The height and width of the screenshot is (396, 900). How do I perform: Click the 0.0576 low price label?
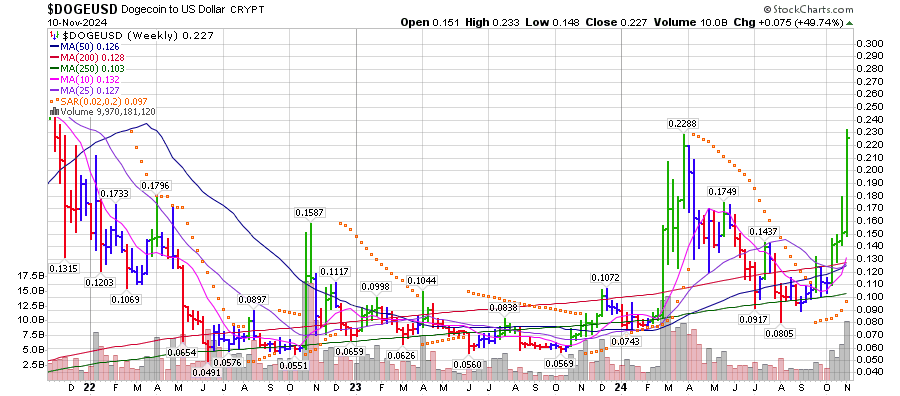[227, 363]
